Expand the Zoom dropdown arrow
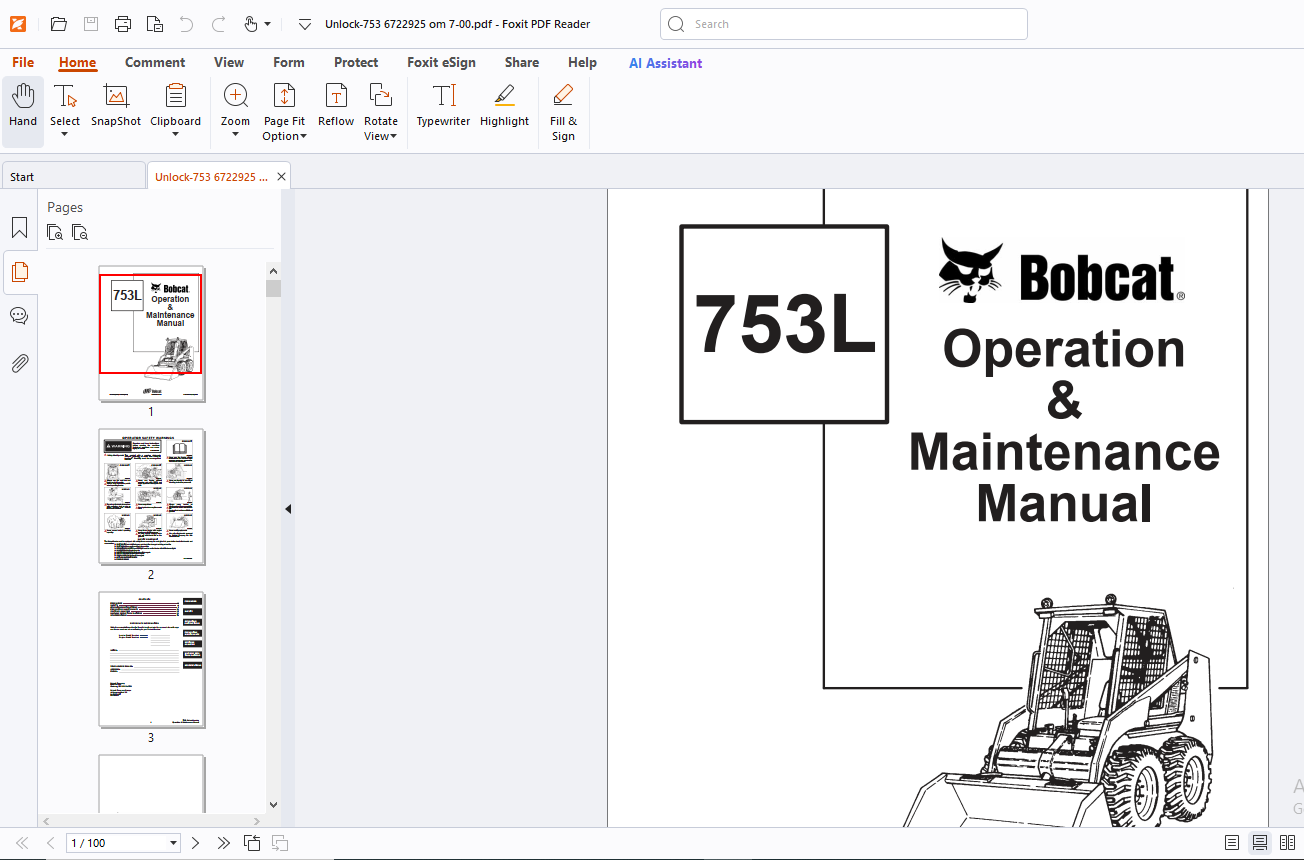This screenshot has width=1304, height=860. coord(235,135)
